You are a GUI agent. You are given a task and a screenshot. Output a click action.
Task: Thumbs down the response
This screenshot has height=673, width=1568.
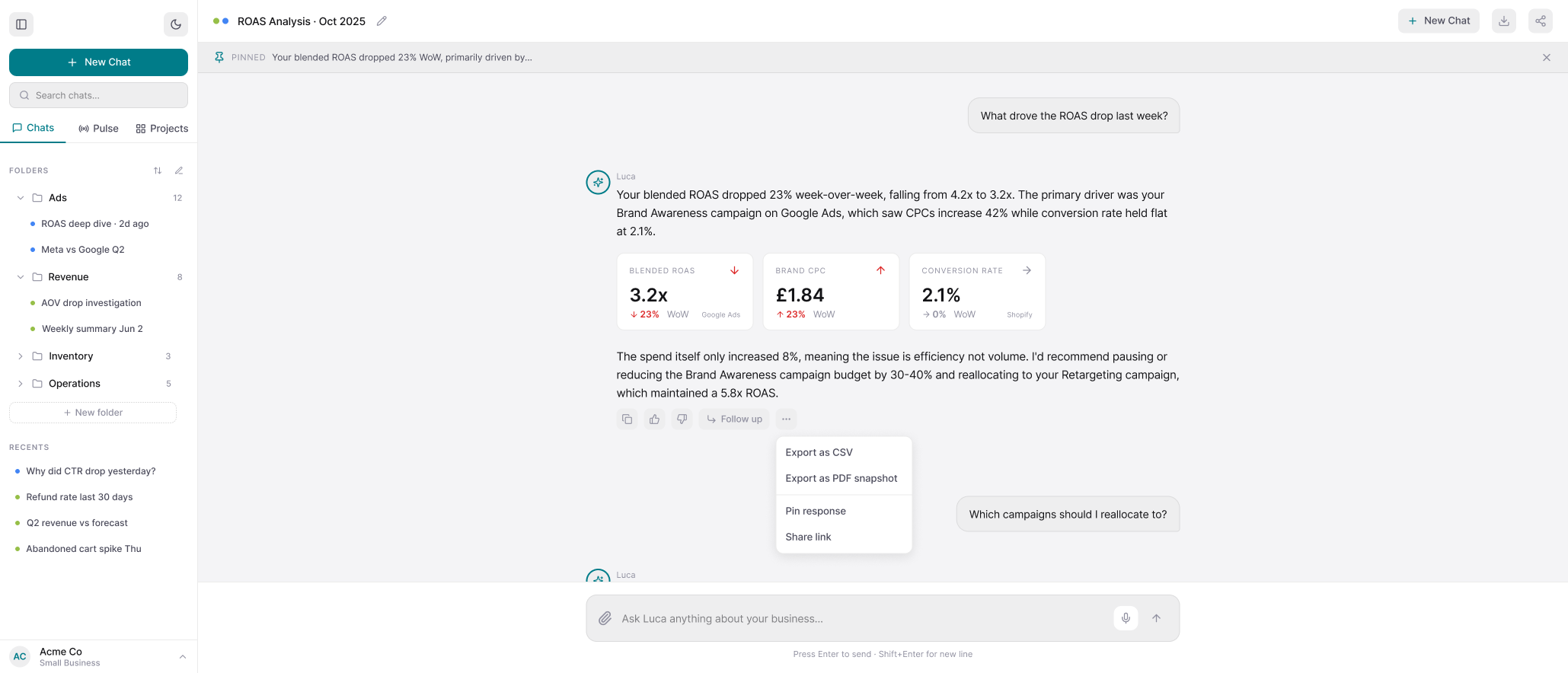tap(682, 419)
